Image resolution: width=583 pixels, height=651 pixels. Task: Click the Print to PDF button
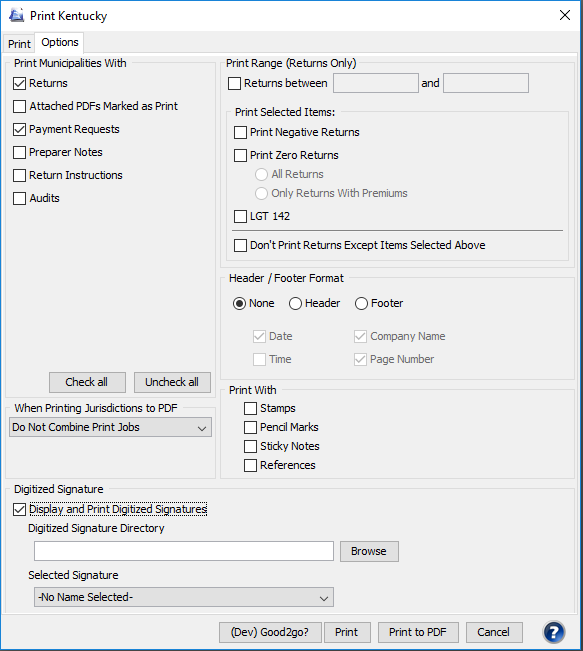click(x=418, y=632)
